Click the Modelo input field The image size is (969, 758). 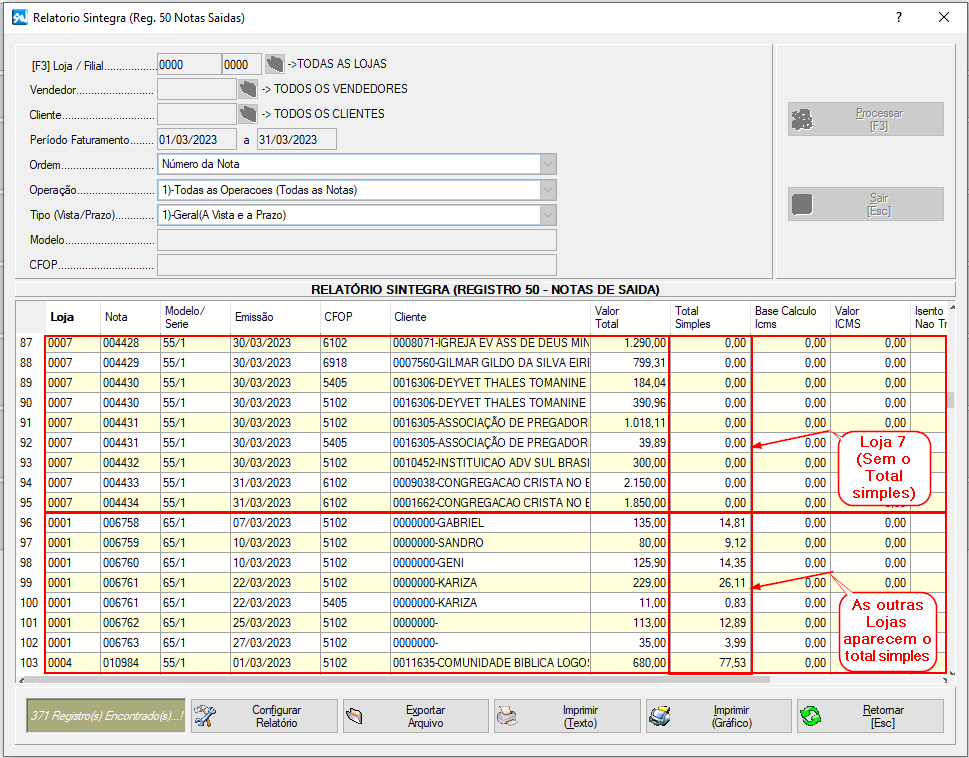coord(357,240)
